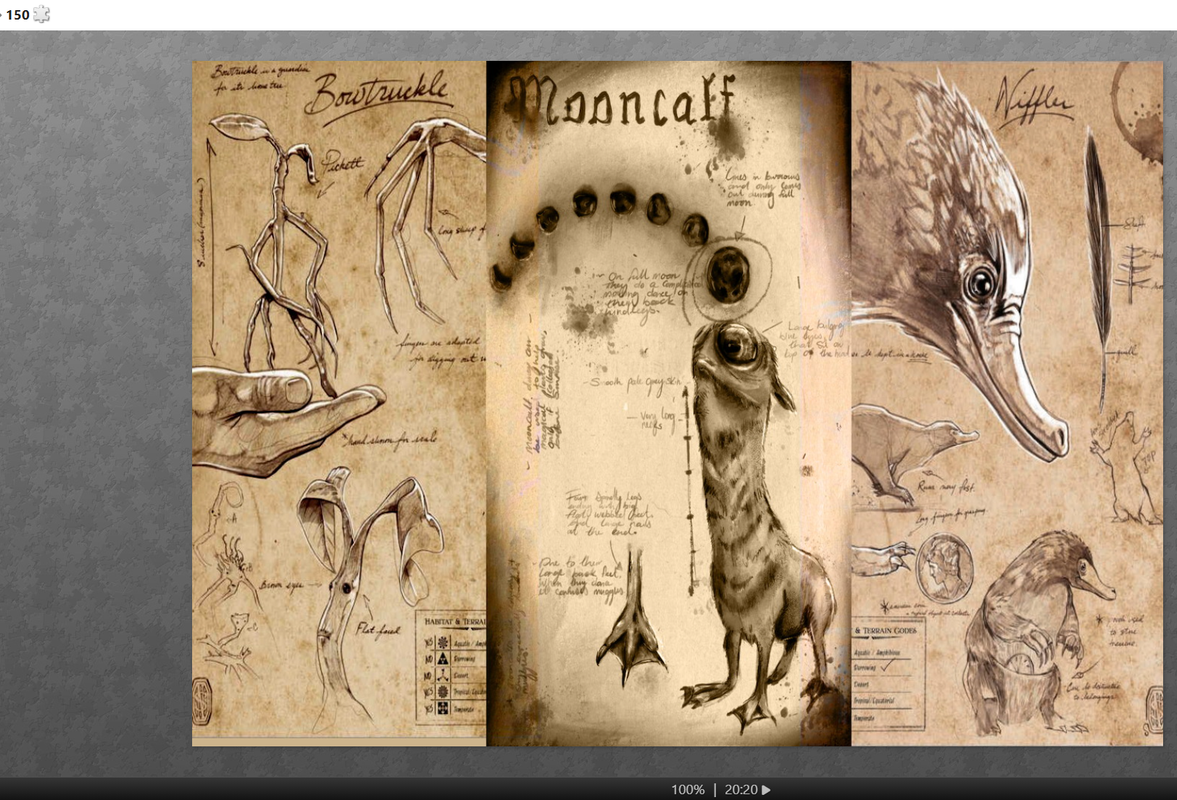Click the 100% completion indicator
1177x800 pixels.
coord(688,789)
